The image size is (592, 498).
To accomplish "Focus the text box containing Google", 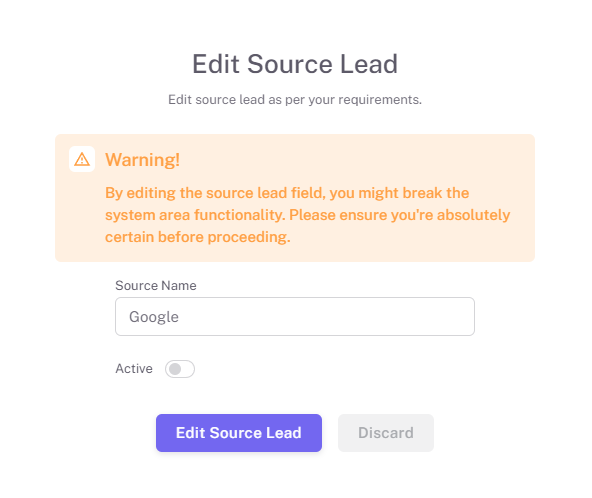I will [x=295, y=316].
